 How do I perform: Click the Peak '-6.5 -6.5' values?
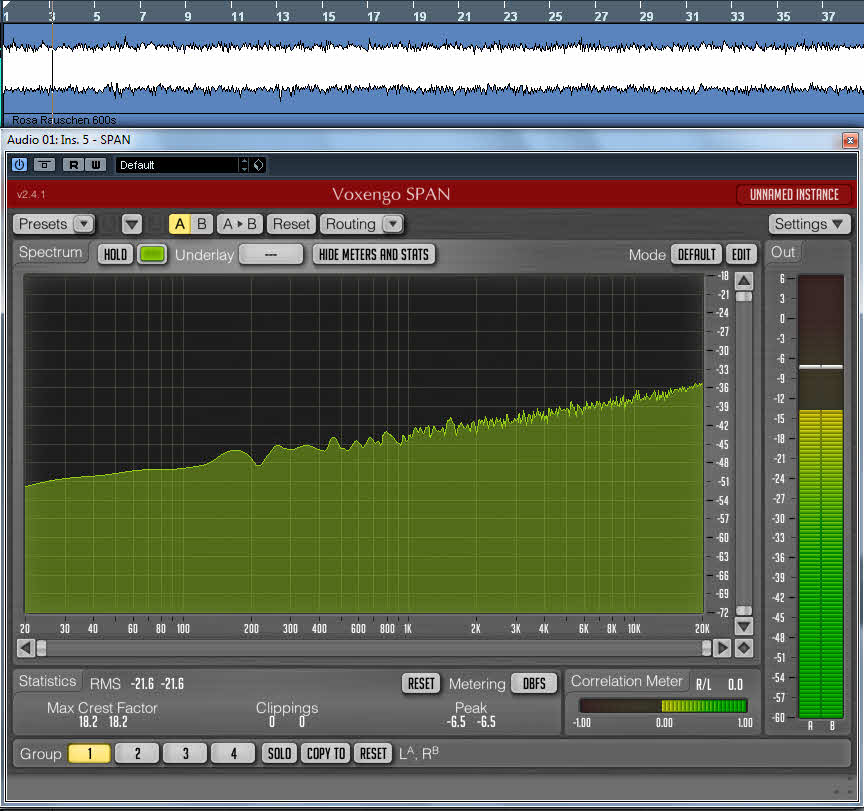[x=471, y=722]
